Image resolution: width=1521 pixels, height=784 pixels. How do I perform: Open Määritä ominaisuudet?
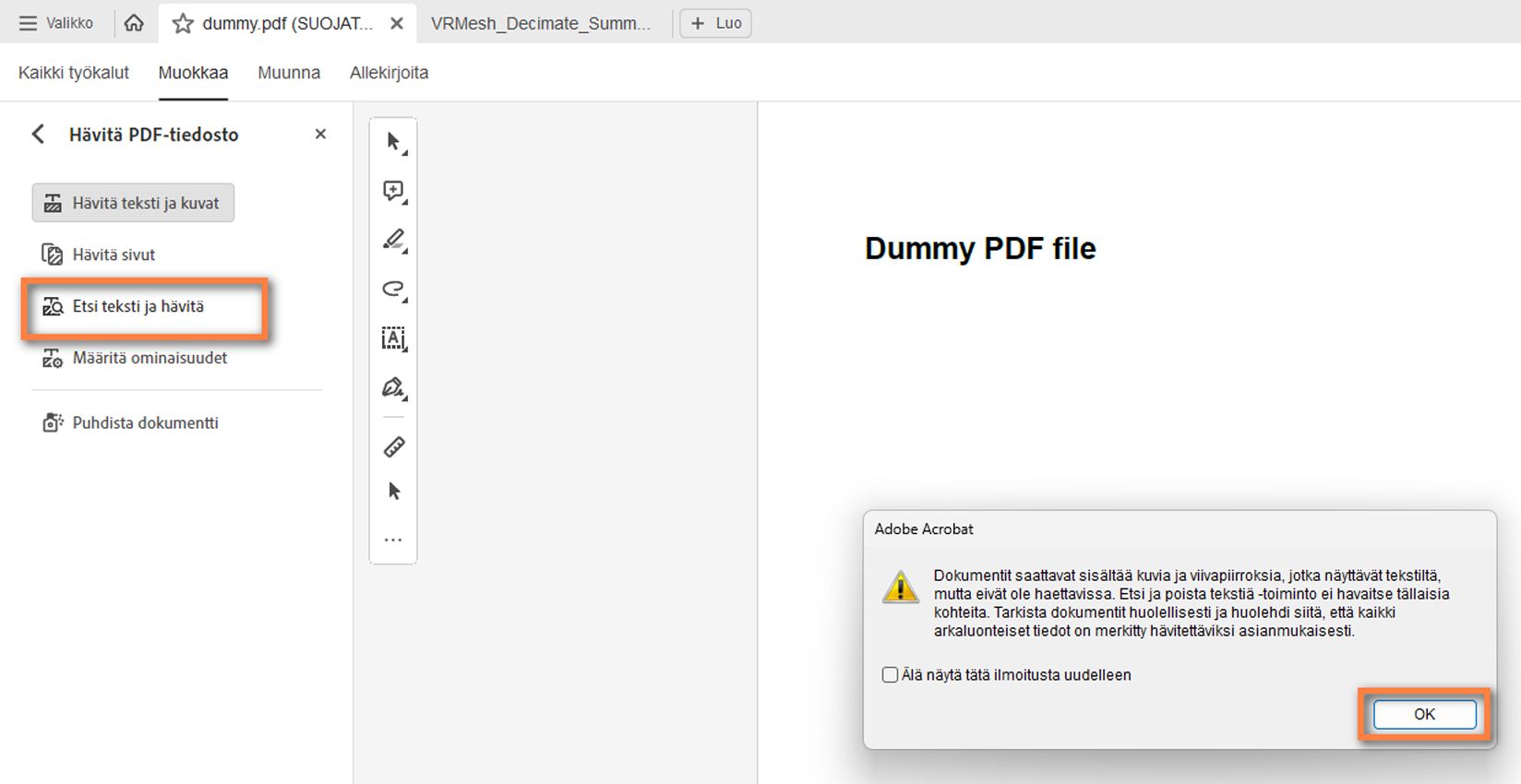click(135, 358)
